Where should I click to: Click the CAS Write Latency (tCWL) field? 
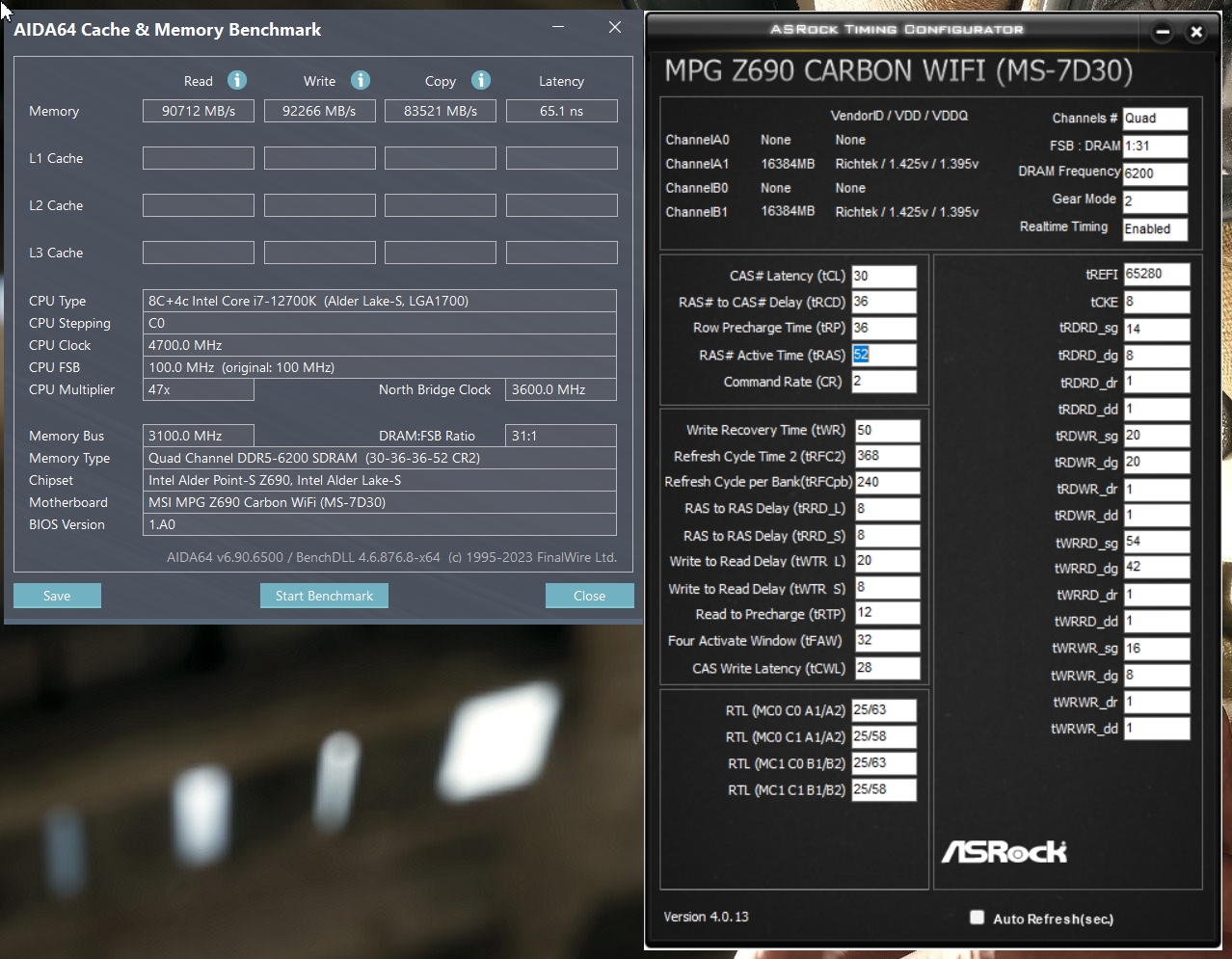tap(888, 668)
